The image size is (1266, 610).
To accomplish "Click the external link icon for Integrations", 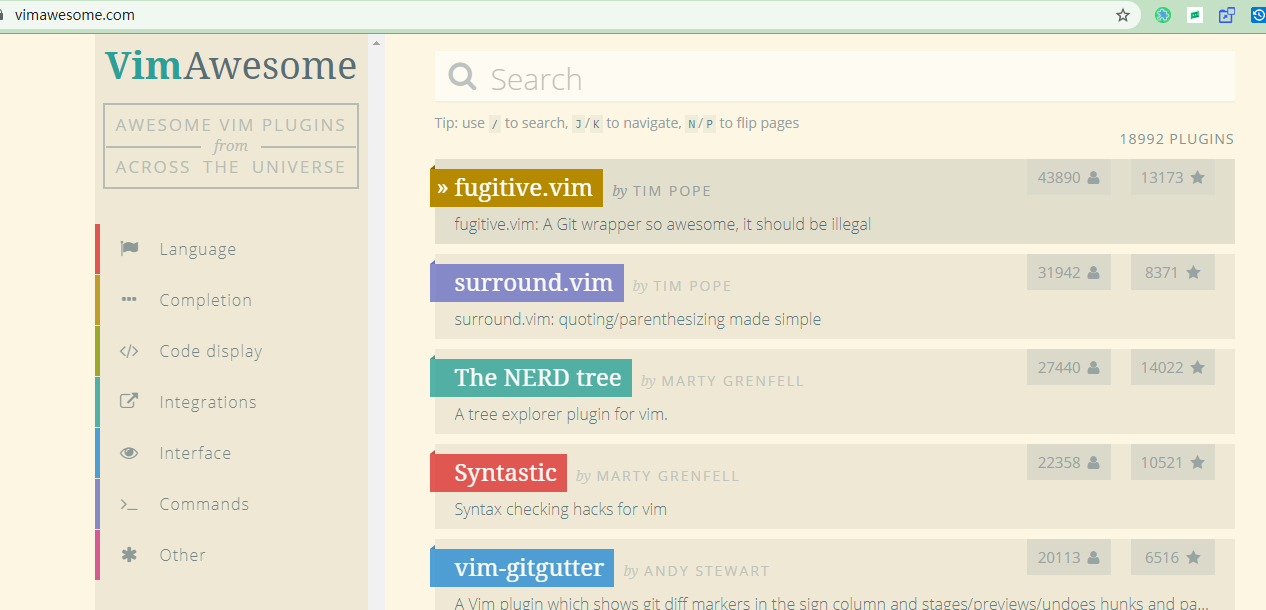I will point(129,401).
